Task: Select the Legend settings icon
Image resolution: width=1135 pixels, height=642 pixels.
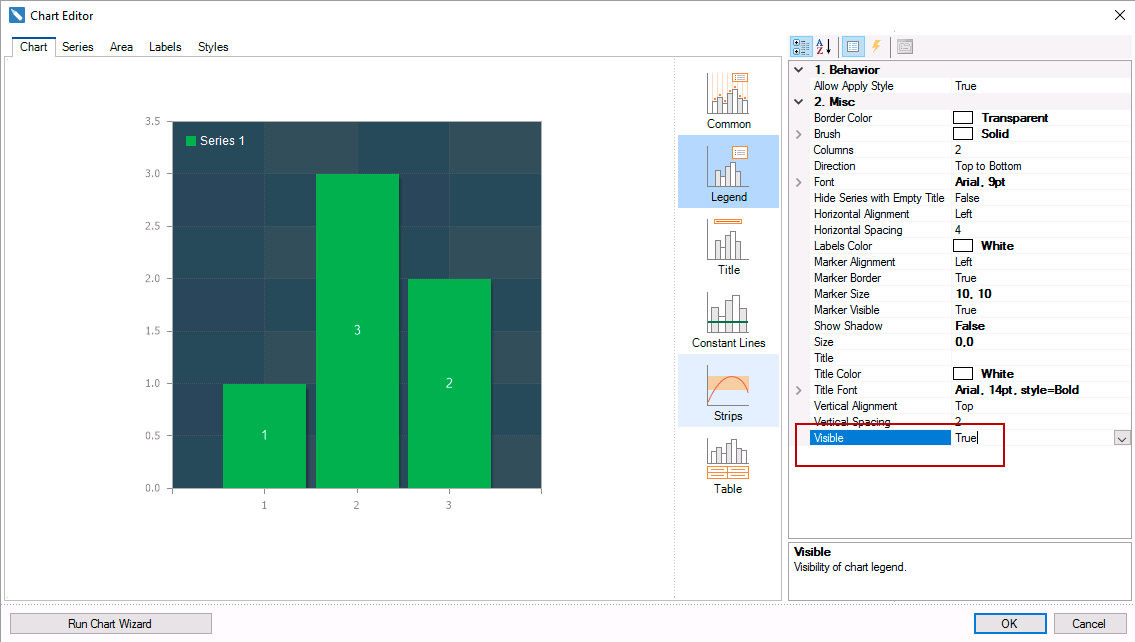Action: tap(728, 172)
